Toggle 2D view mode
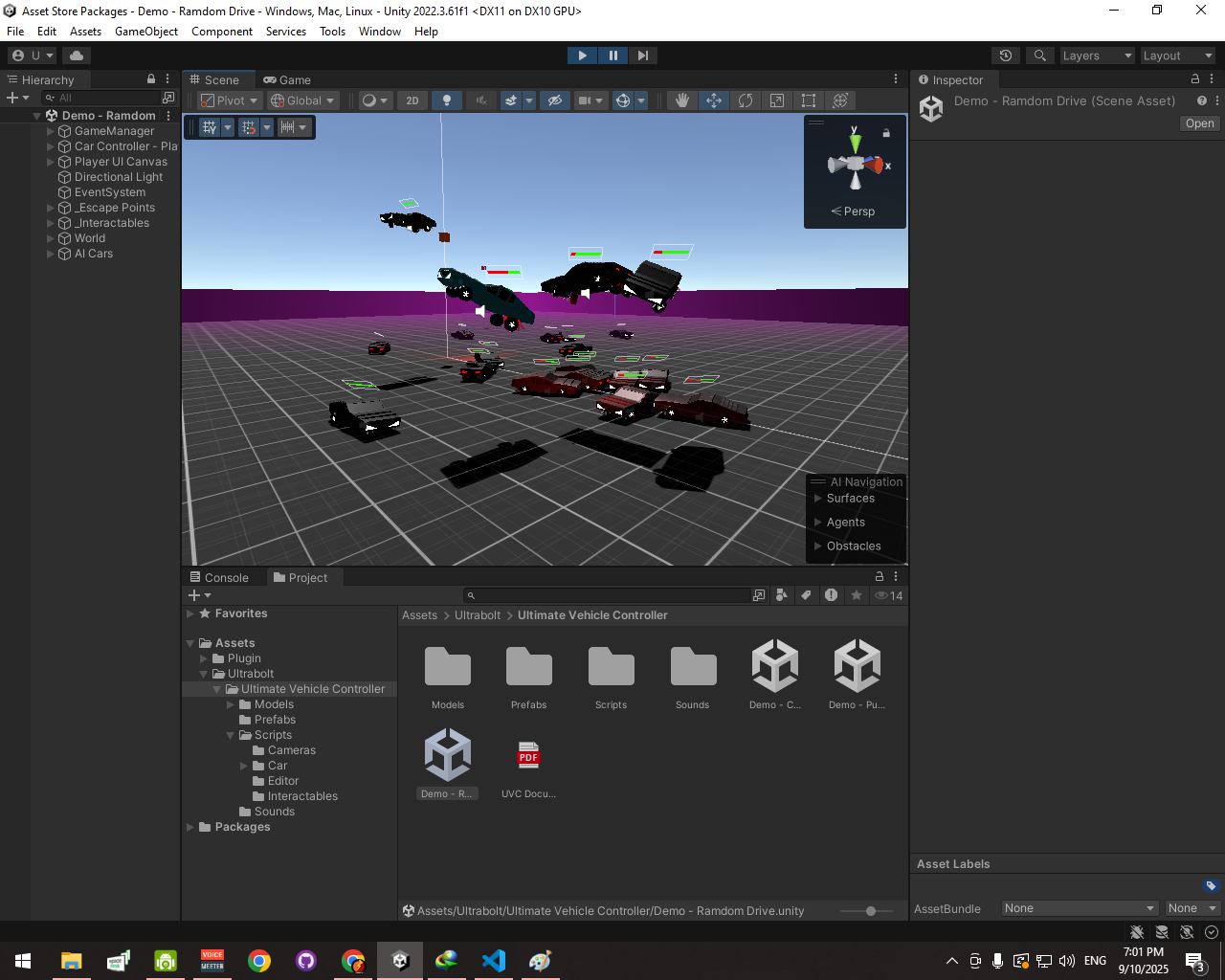The height and width of the screenshot is (980, 1225). [412, 100]
